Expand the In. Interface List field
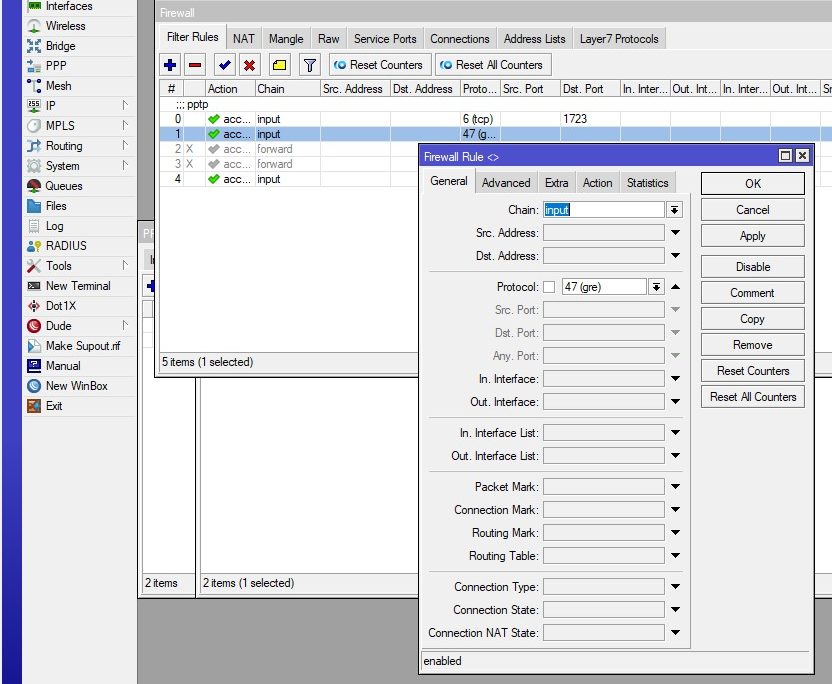 675,432
